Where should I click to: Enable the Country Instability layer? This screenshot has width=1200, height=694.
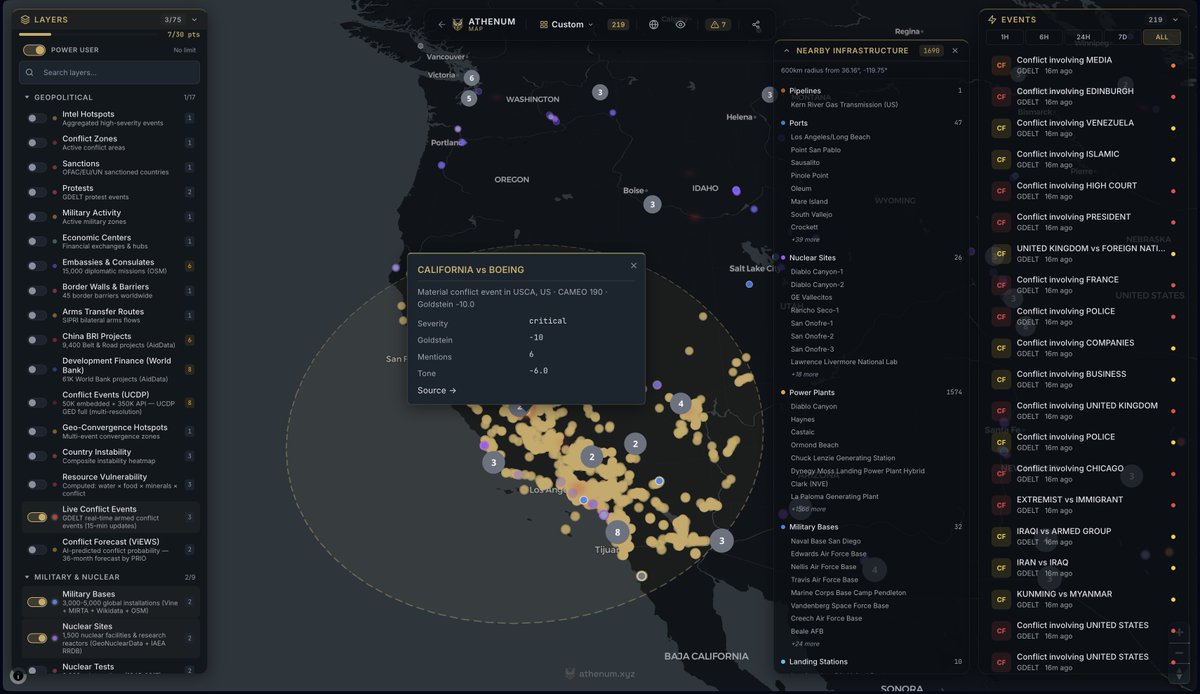37,456
